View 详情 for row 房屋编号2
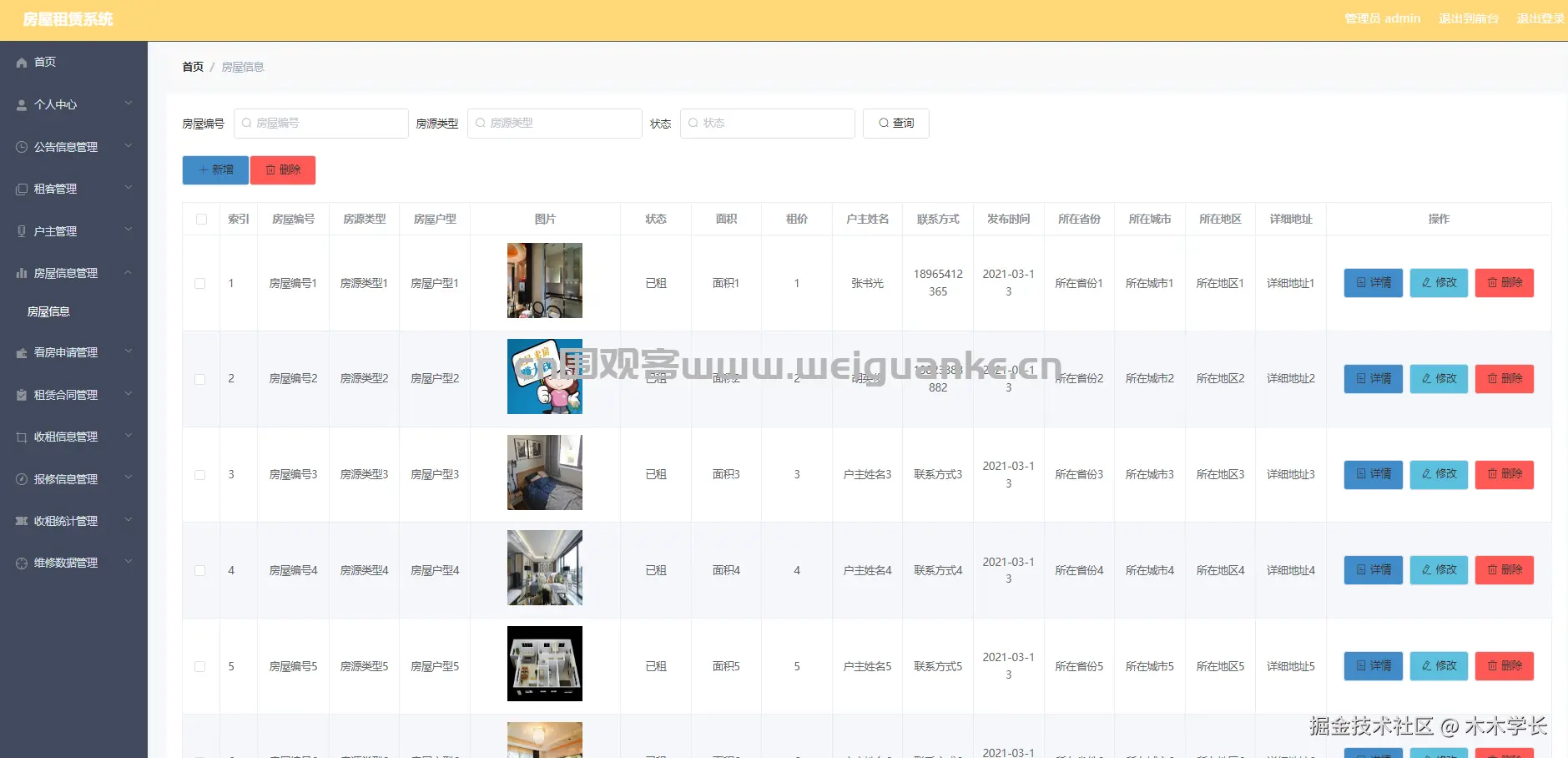1568x758 pixels. (x=1374, y=379)
